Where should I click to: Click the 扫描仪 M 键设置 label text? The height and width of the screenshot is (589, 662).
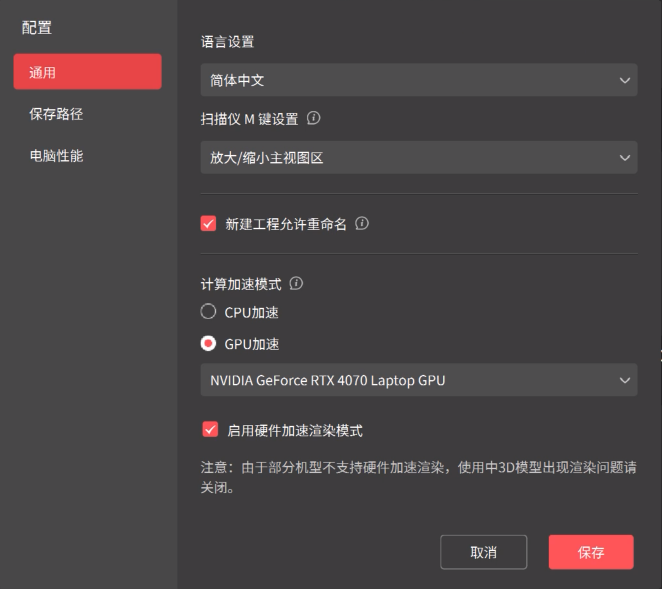[250, 119]
